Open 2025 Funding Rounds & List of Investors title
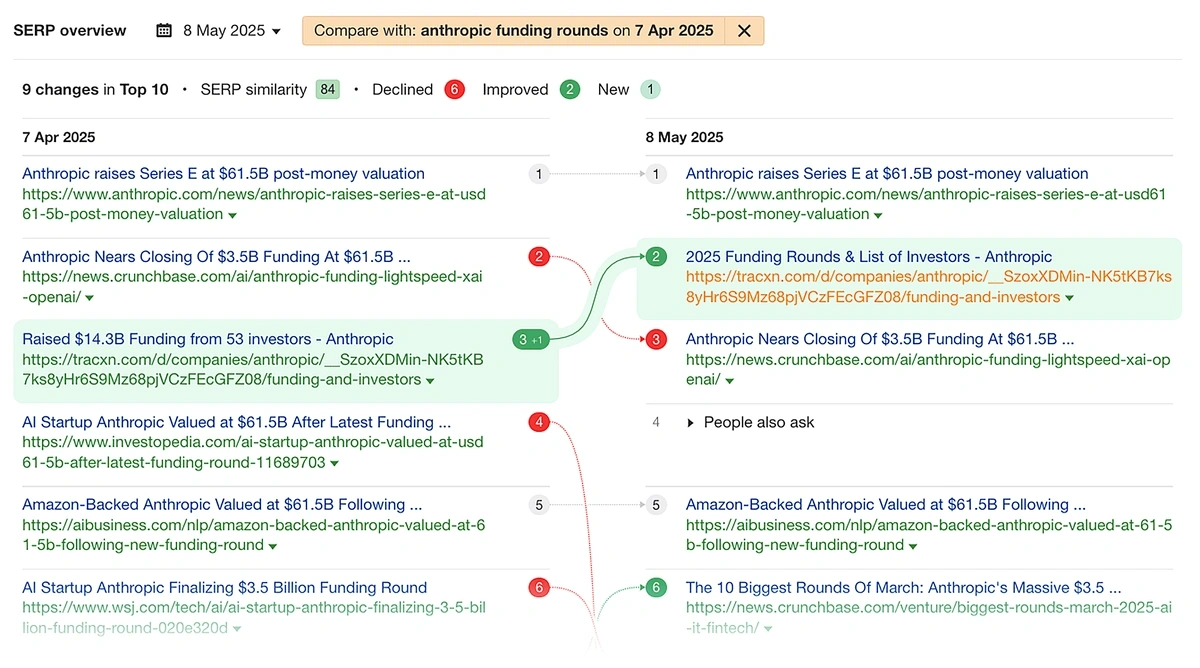The width and height of the screenshot is (1200, 668). (869, 256)
